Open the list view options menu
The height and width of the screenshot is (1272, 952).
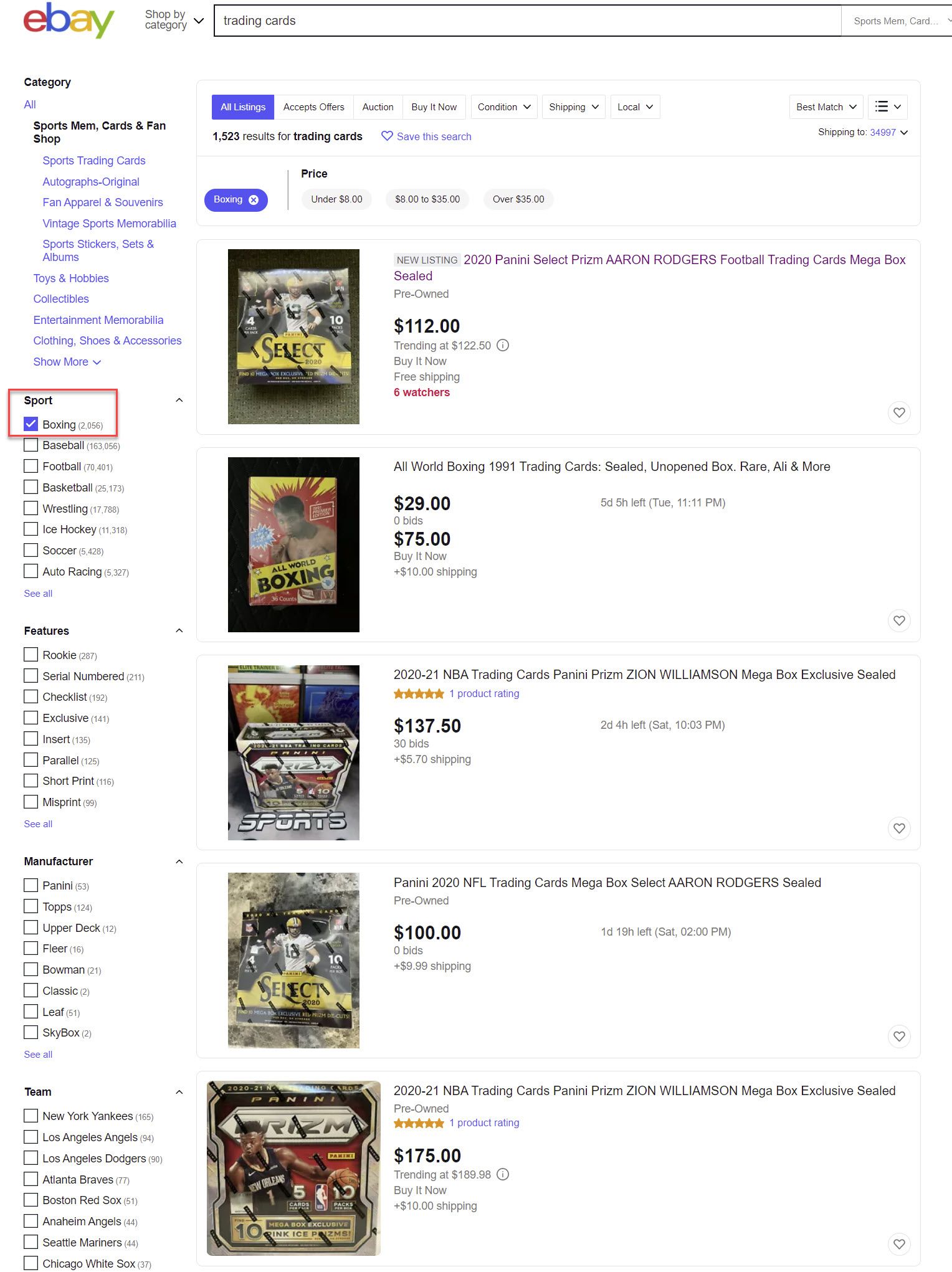[x=887, y=107]
